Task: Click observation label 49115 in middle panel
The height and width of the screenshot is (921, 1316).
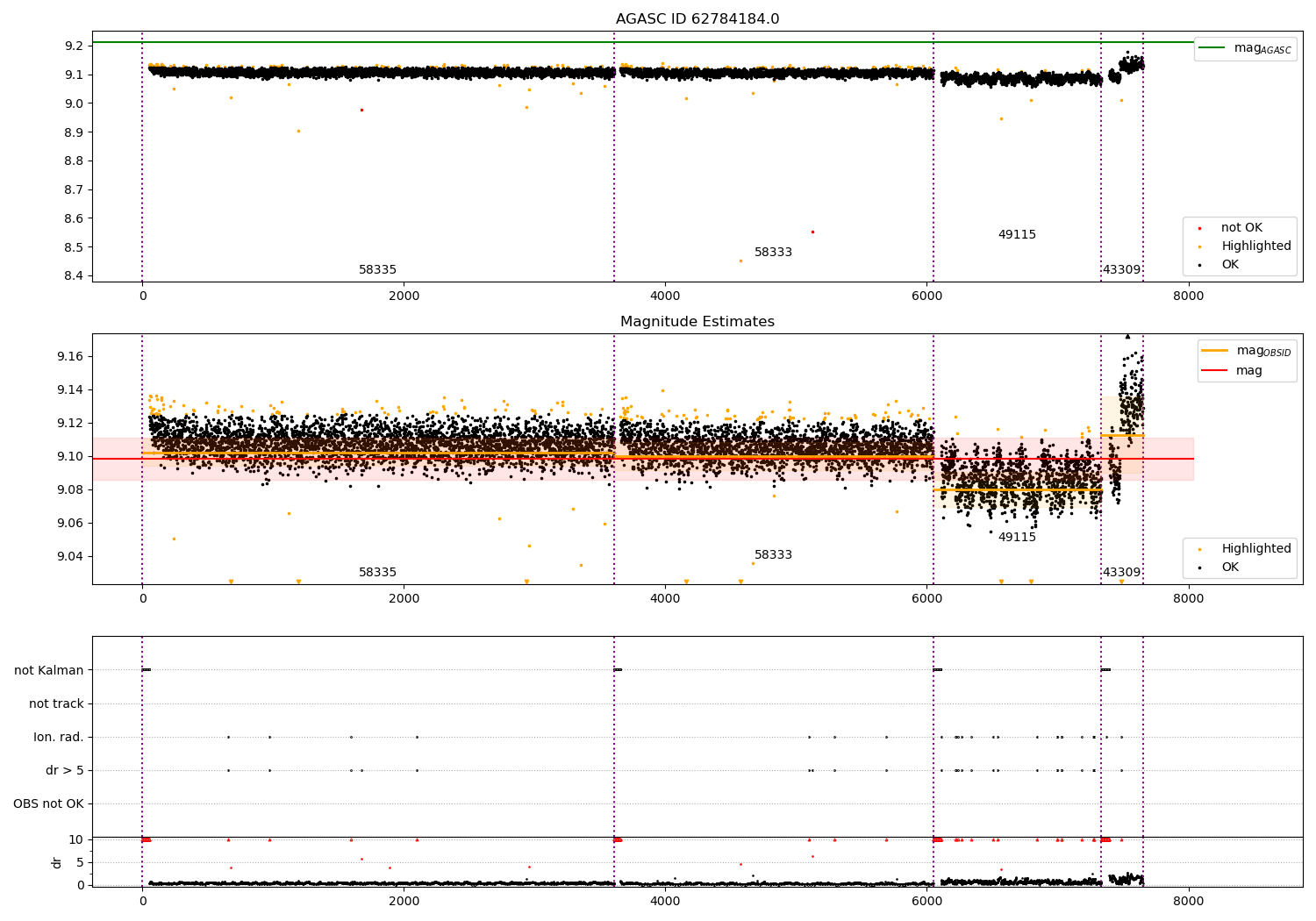Action: coord(1017,537)
